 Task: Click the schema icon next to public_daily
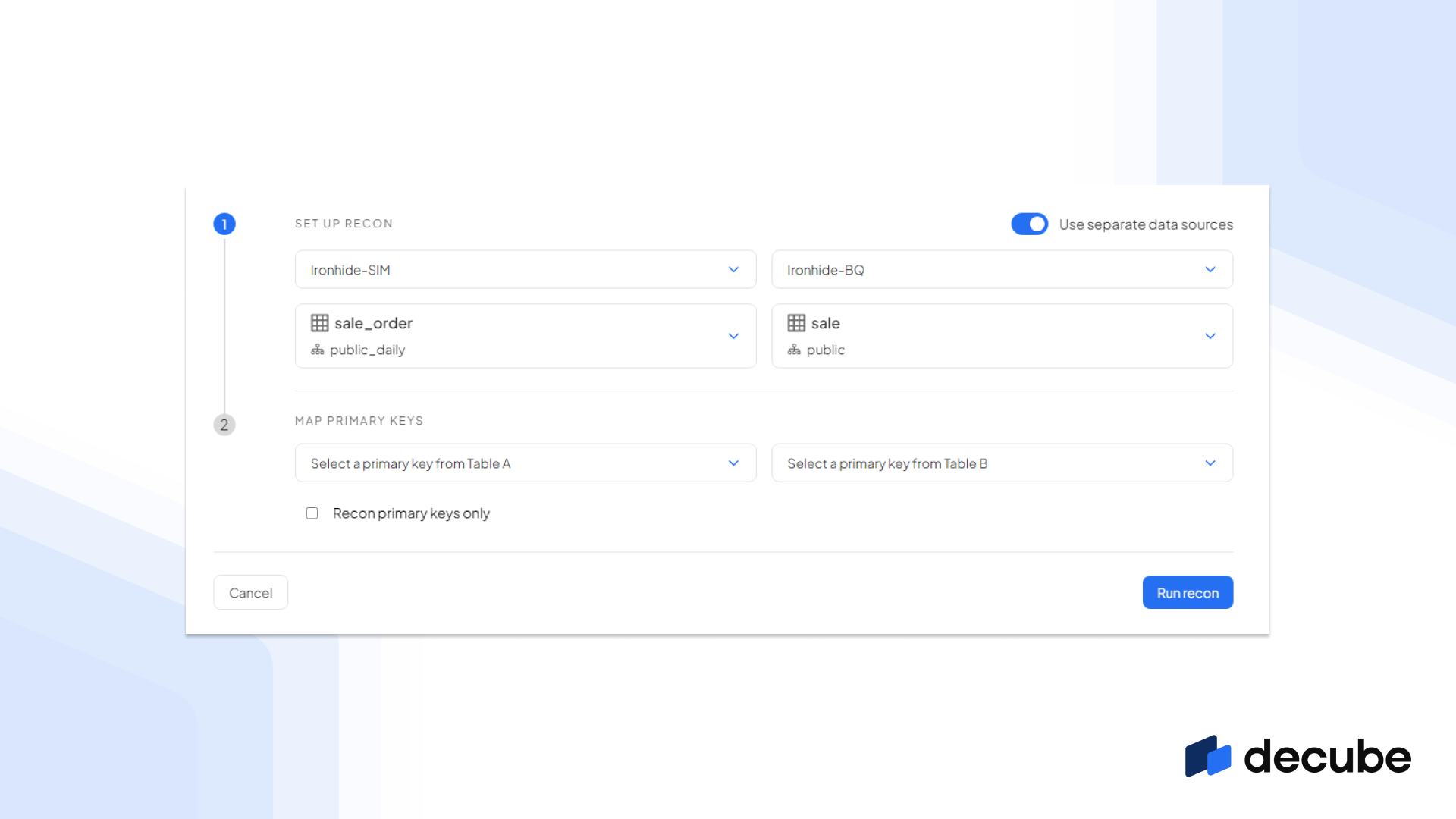tap(317, 350)
